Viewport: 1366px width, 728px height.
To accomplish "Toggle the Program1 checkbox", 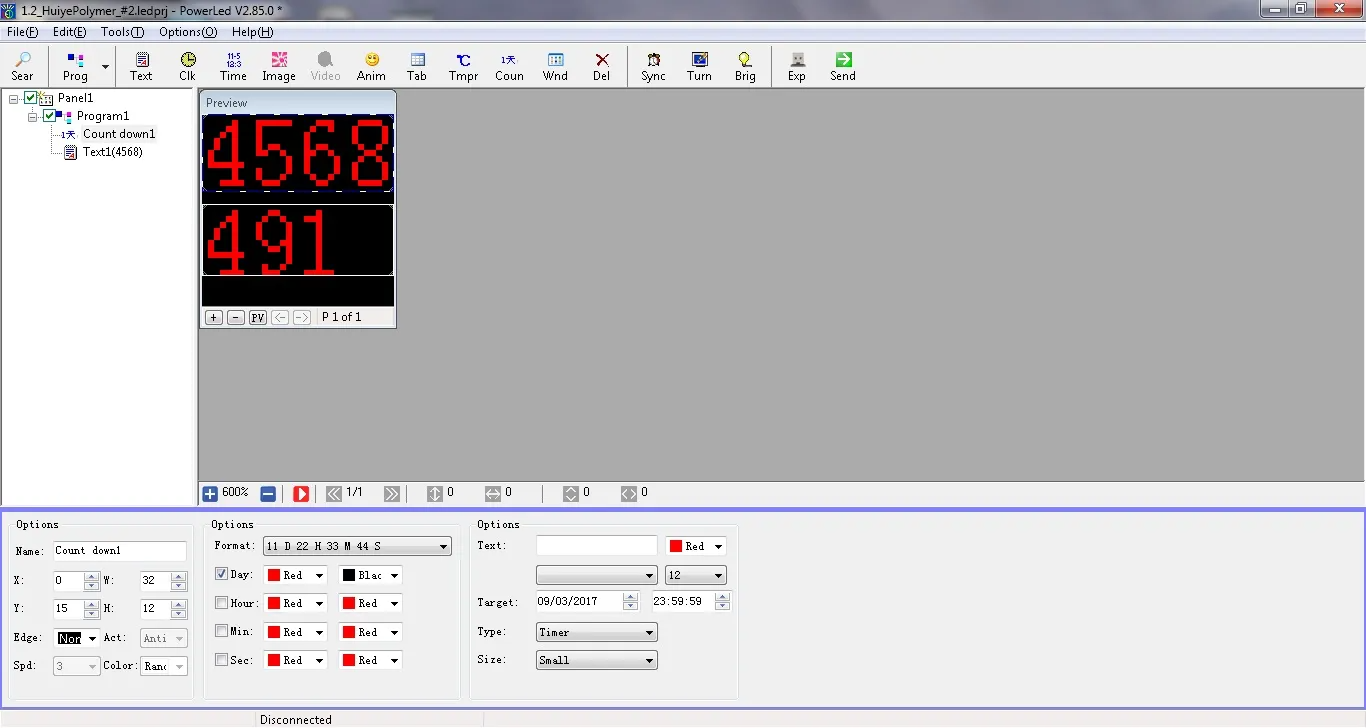I will [49, 116].
